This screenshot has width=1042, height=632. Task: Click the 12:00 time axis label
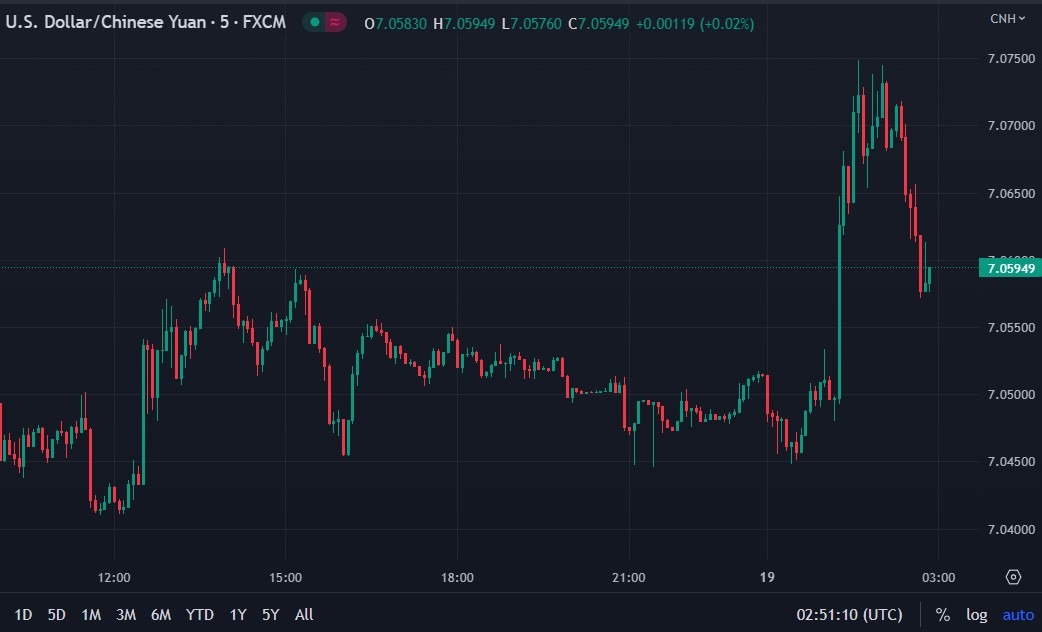click(114, 578)
